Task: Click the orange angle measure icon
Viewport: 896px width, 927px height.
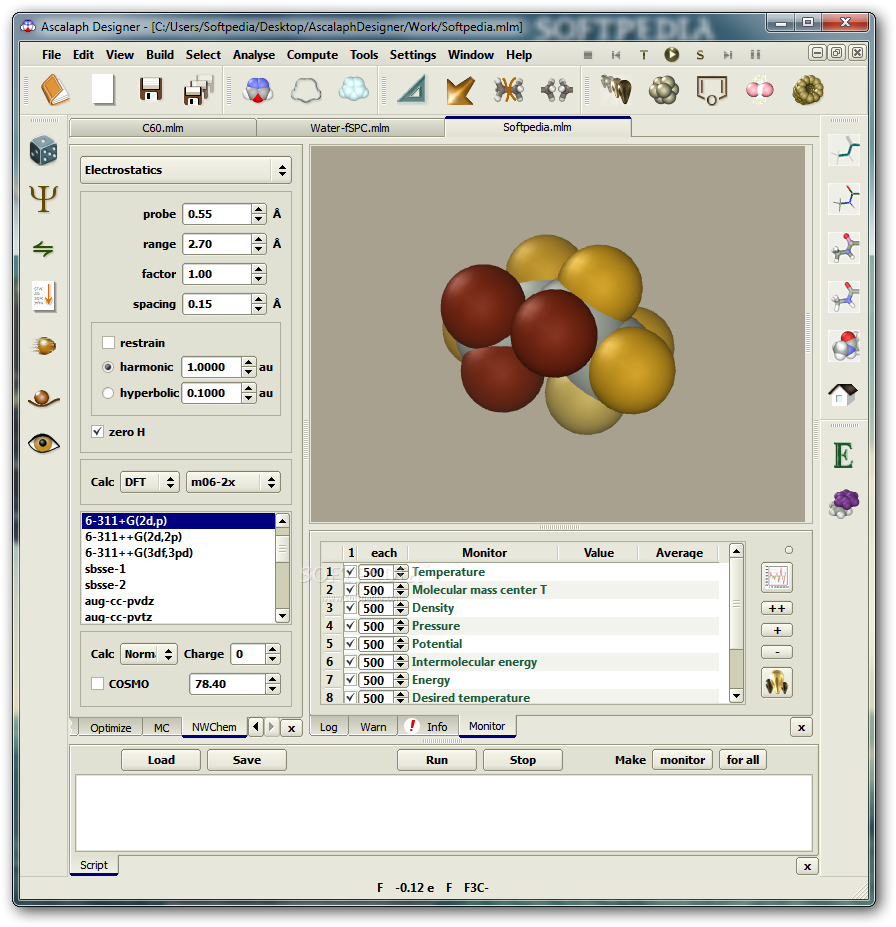Action: pos(460,90)
